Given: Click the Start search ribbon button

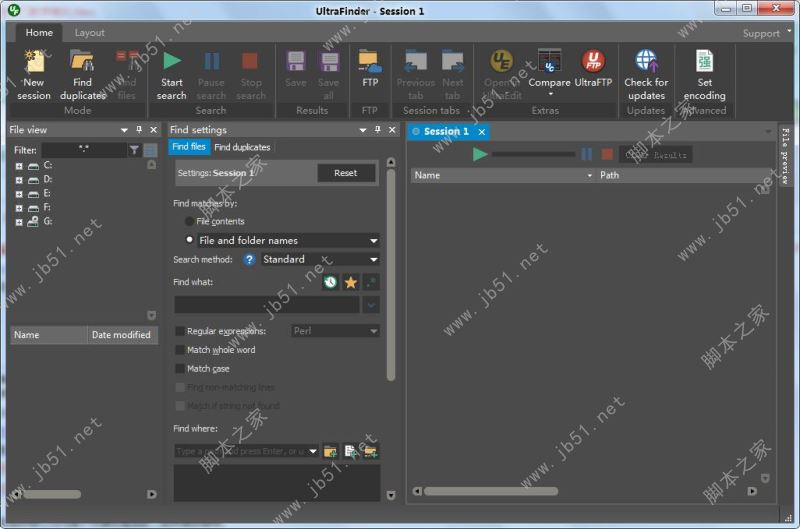Looking at the screenshot, I should tap(171, 74).
